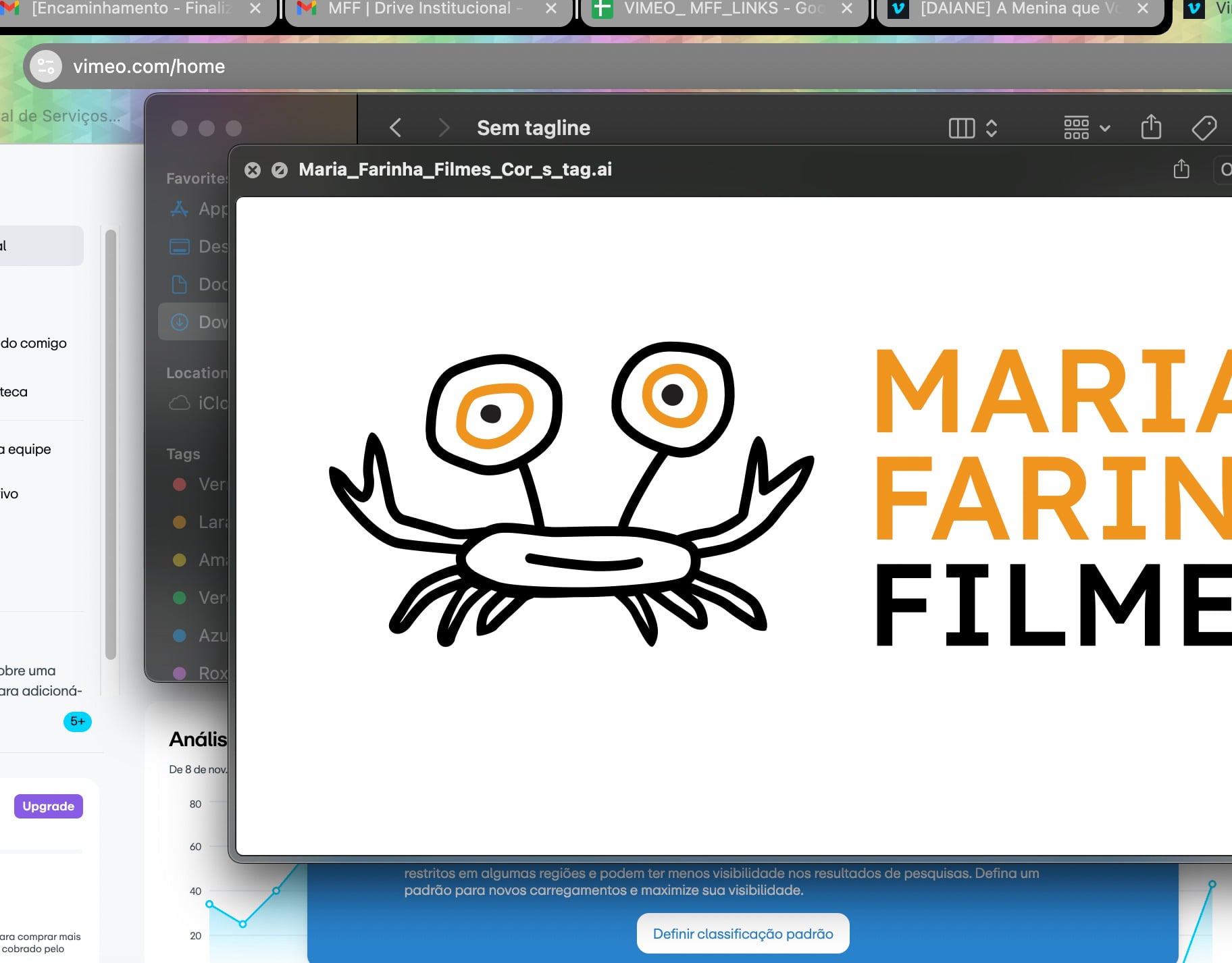Click the Vimeo sidebar vertical scrollbar
This screenshot has width=1232, height=963.
[x=111, y=444]
